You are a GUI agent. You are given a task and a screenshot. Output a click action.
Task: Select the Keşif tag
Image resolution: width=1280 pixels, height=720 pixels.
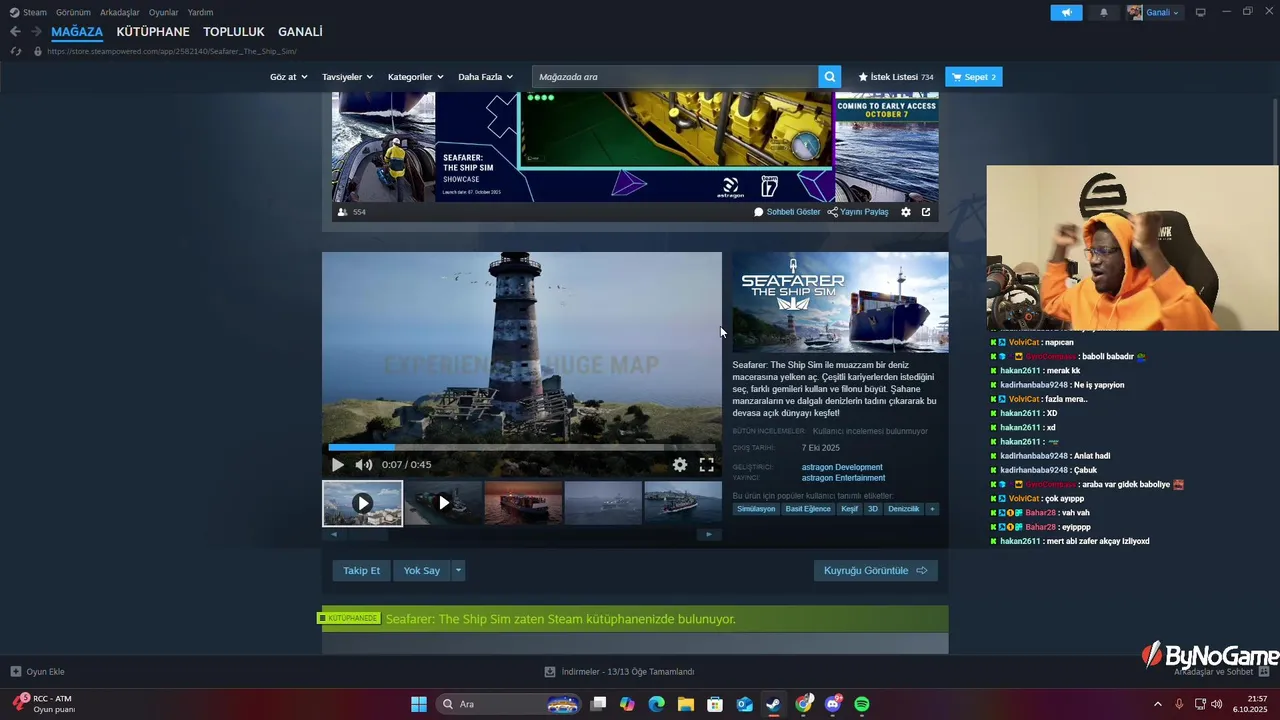[849, 509]
